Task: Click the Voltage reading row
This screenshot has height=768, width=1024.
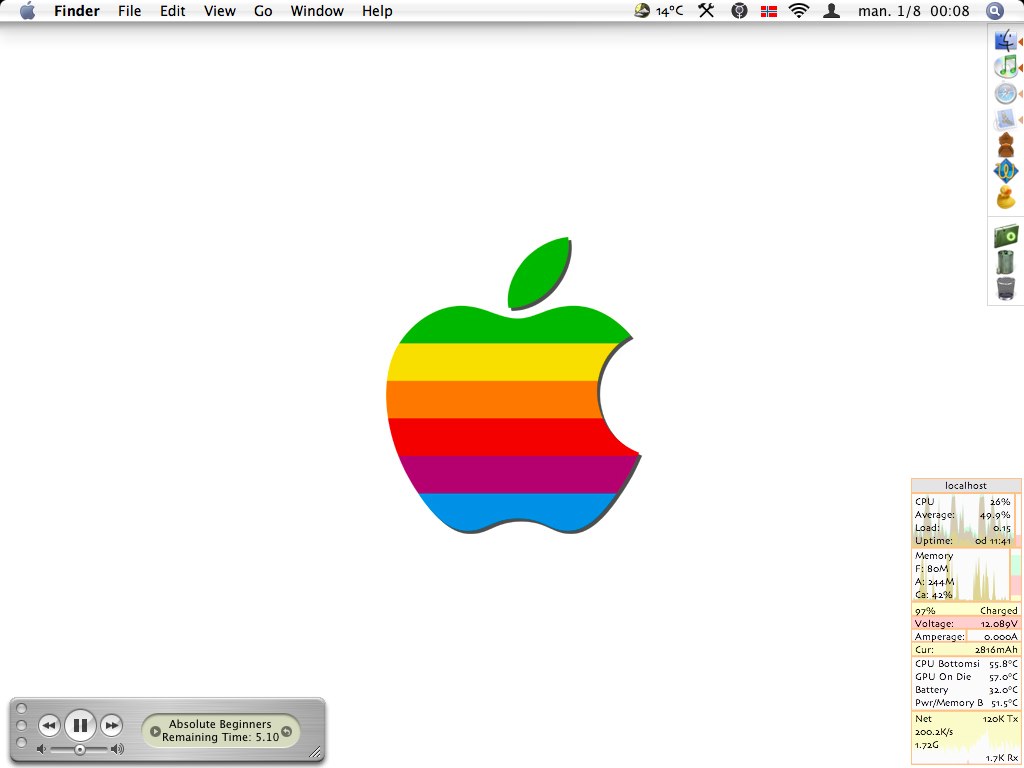Action: [x=966, y=624]
